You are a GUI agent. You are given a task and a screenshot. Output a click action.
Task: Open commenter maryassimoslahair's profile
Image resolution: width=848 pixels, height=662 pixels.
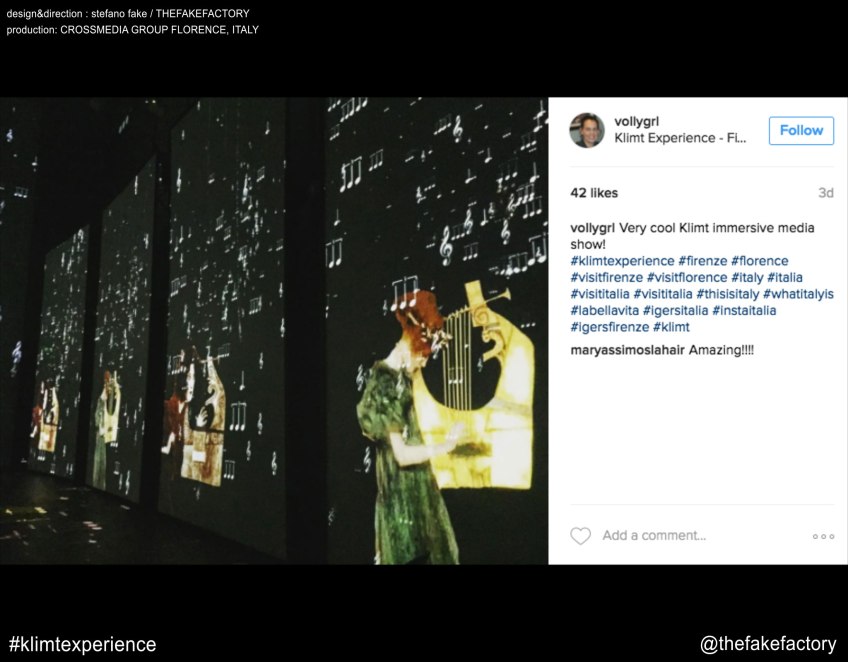coord(627,351)
